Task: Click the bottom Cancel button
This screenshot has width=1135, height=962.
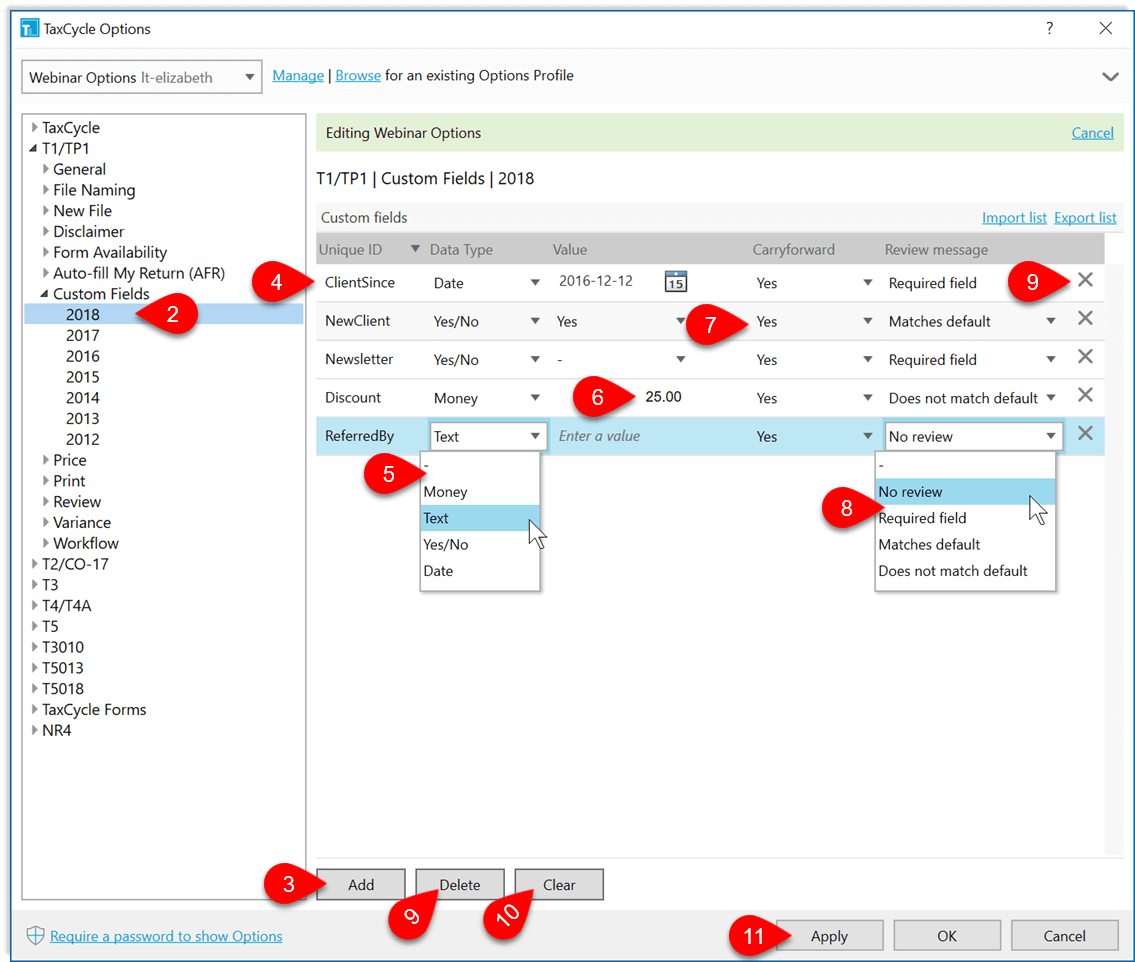Action: (1064, 936)
